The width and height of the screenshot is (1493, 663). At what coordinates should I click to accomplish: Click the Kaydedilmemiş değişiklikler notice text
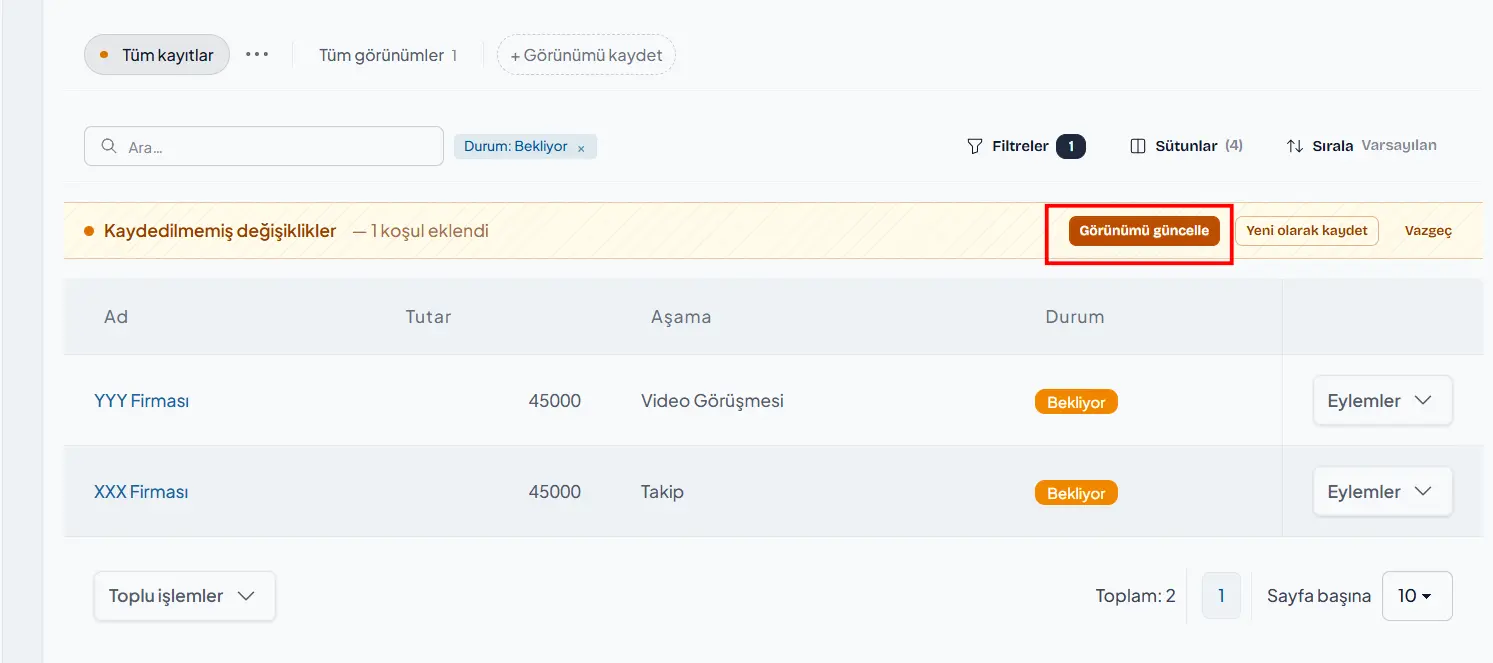point(220,231)
